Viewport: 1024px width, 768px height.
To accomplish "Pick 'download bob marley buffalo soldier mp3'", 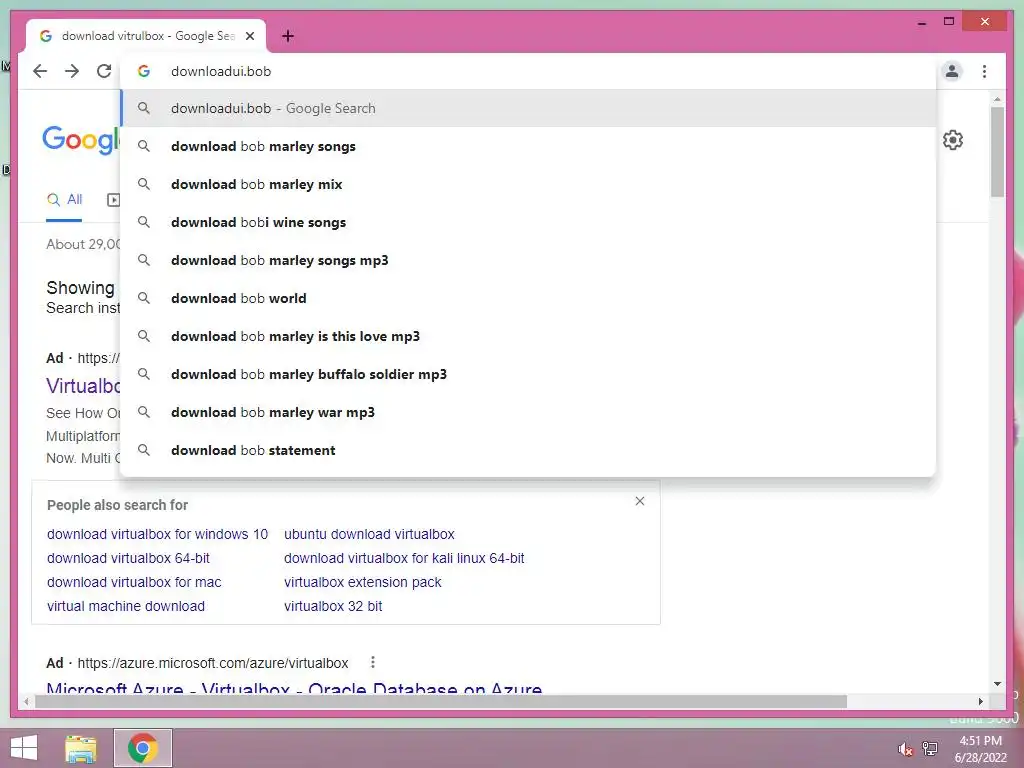I will click(528, 374).
